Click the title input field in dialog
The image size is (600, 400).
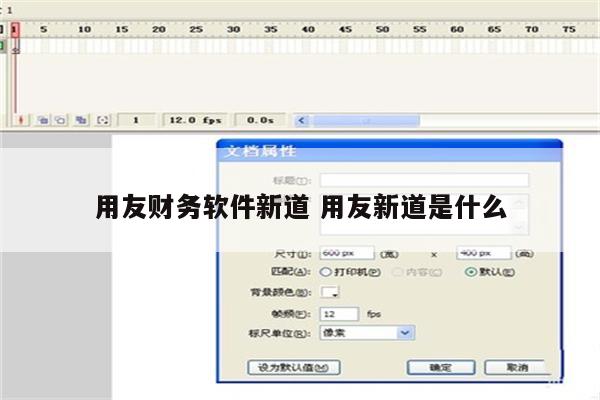(x=424, y=180)
